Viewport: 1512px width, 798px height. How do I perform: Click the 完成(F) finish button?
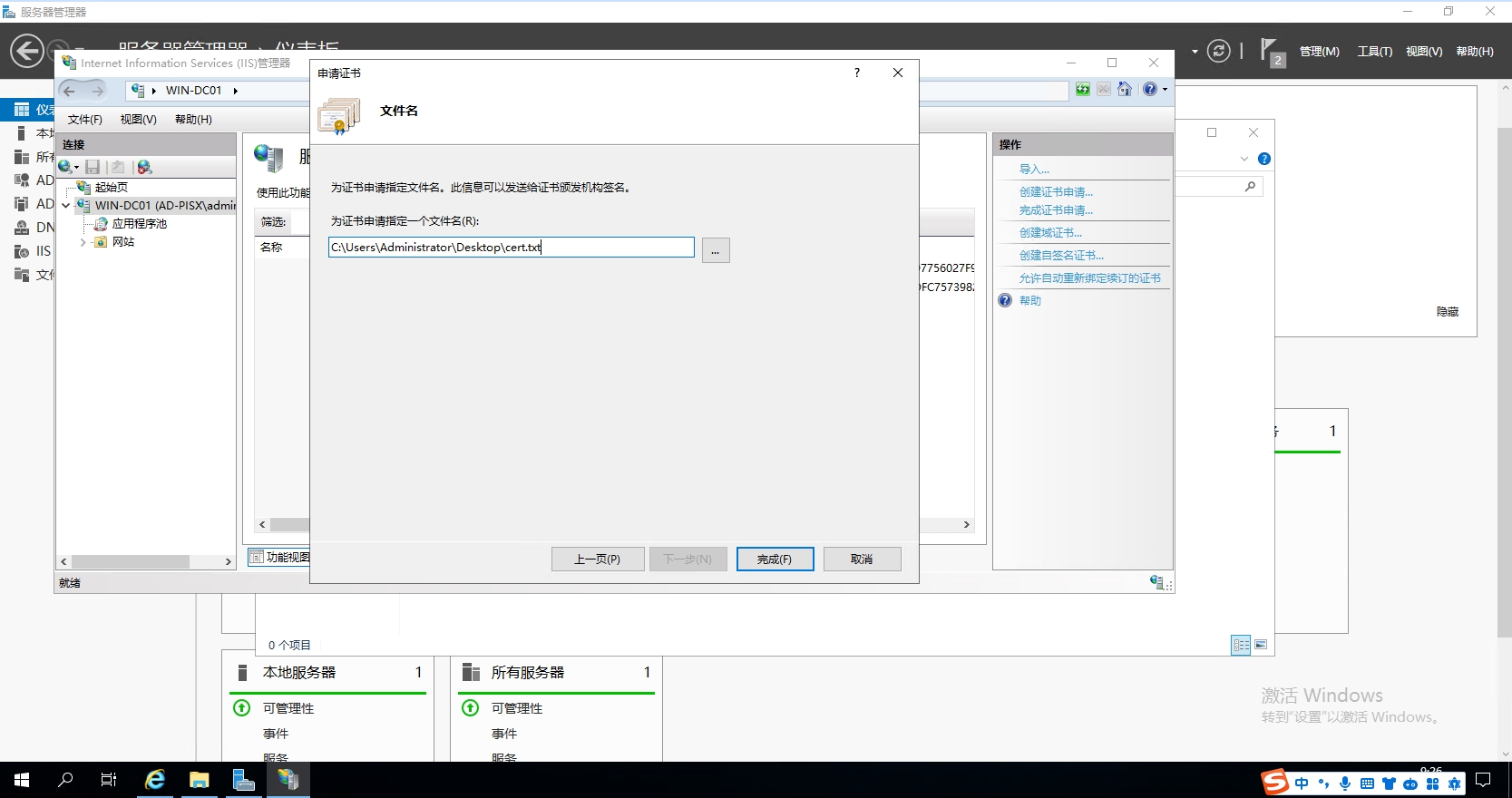coord(774,560)
